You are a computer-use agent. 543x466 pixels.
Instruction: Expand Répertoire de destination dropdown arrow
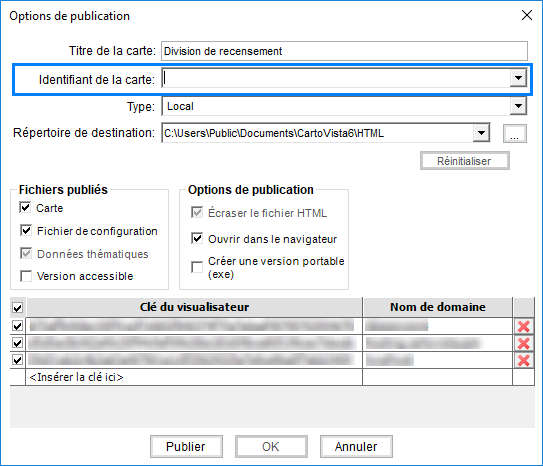pyautogui.click(x=481, y=133)
